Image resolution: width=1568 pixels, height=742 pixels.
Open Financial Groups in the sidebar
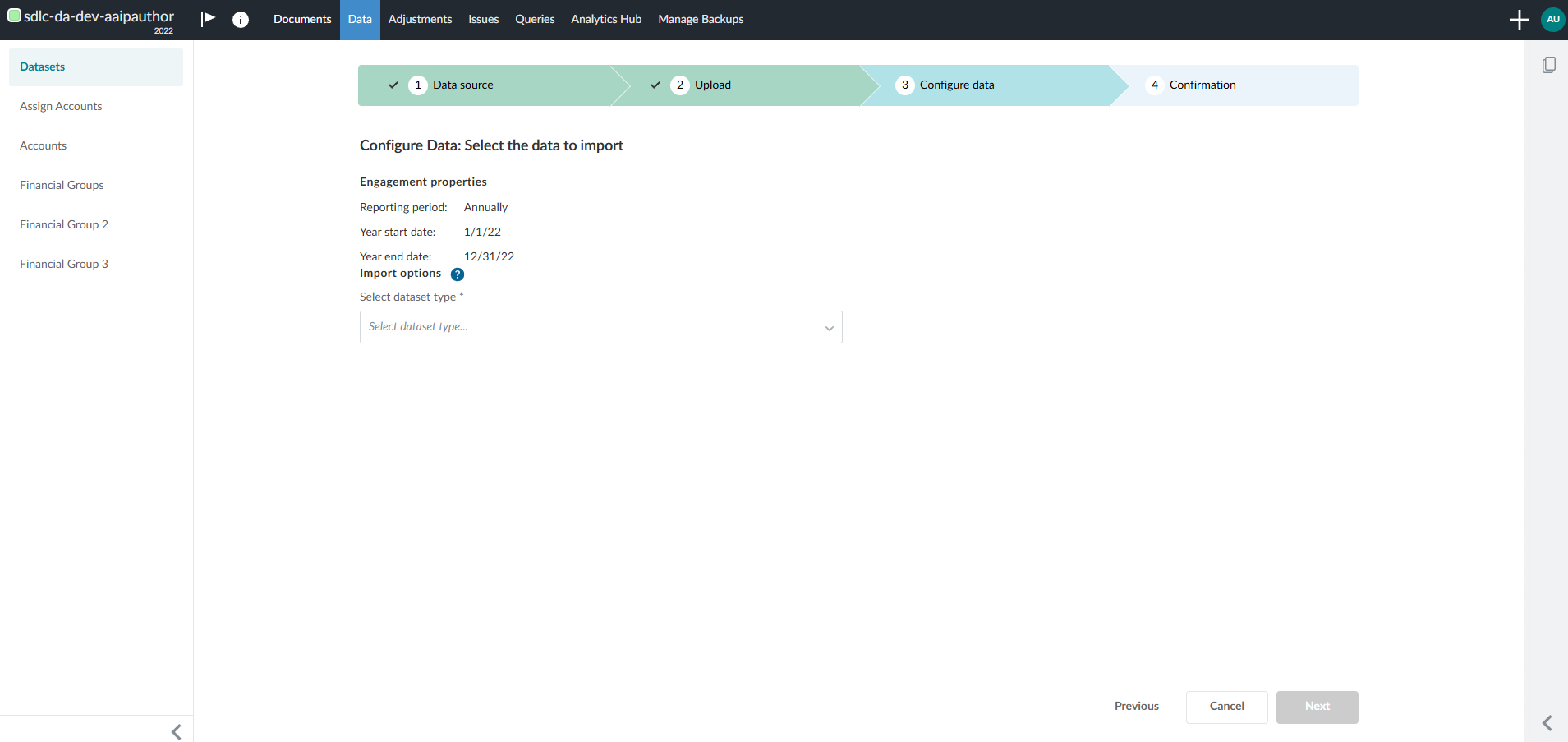click(62, 185)
